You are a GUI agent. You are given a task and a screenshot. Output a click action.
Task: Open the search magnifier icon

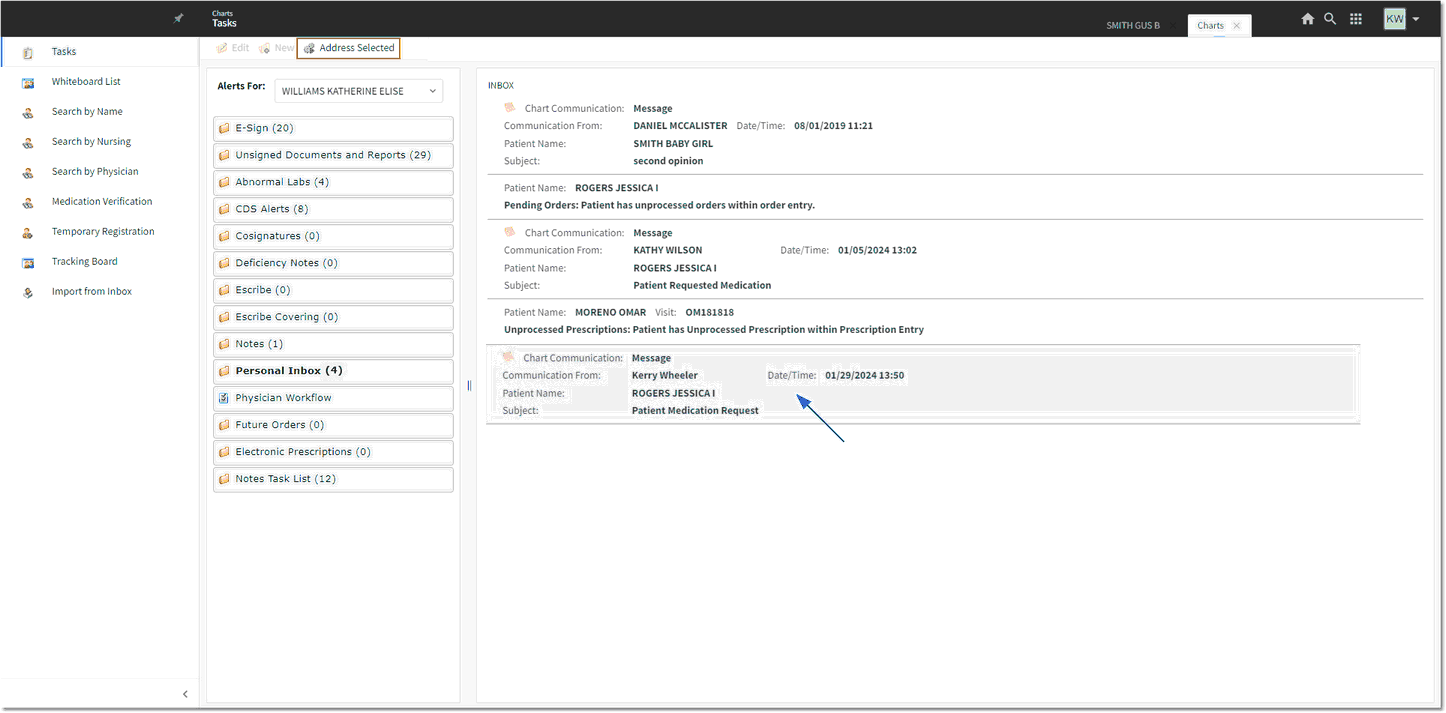(1330, 19)
